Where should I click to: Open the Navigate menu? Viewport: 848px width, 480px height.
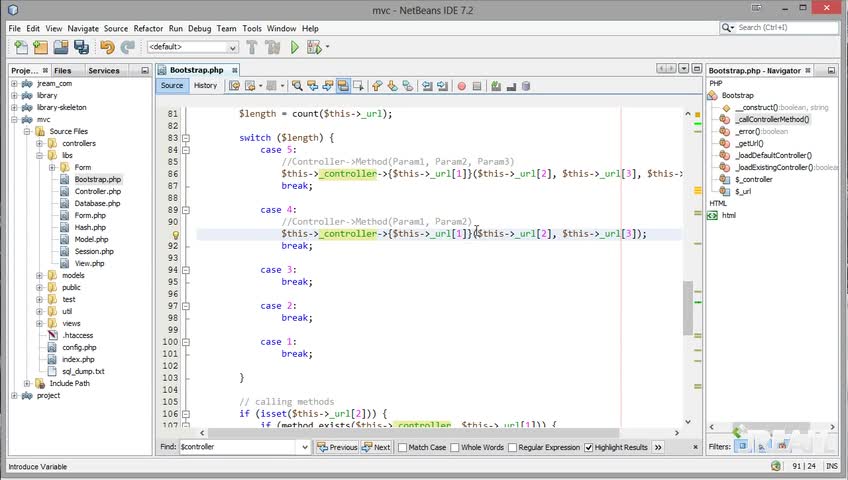[x=83, y=29]
